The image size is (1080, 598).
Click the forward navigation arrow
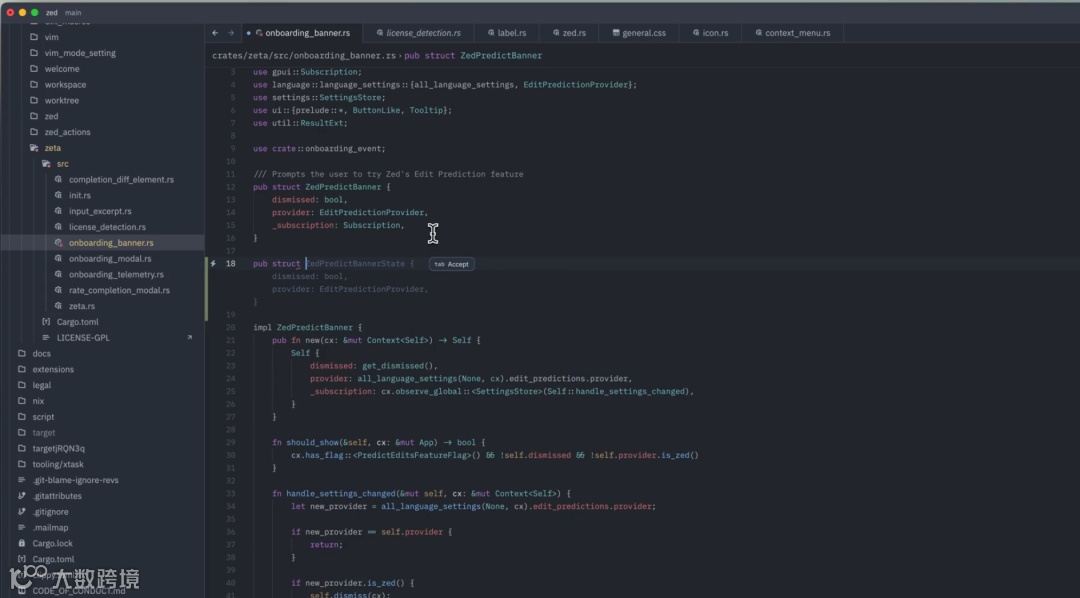point(231,33)
